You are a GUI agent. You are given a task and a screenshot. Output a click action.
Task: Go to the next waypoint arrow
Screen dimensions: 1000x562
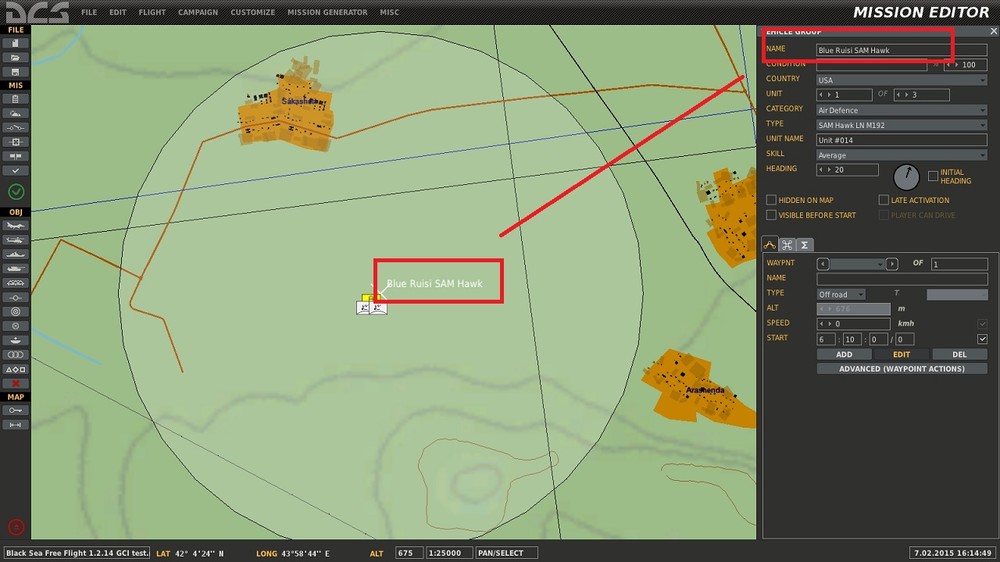point(892,264)
